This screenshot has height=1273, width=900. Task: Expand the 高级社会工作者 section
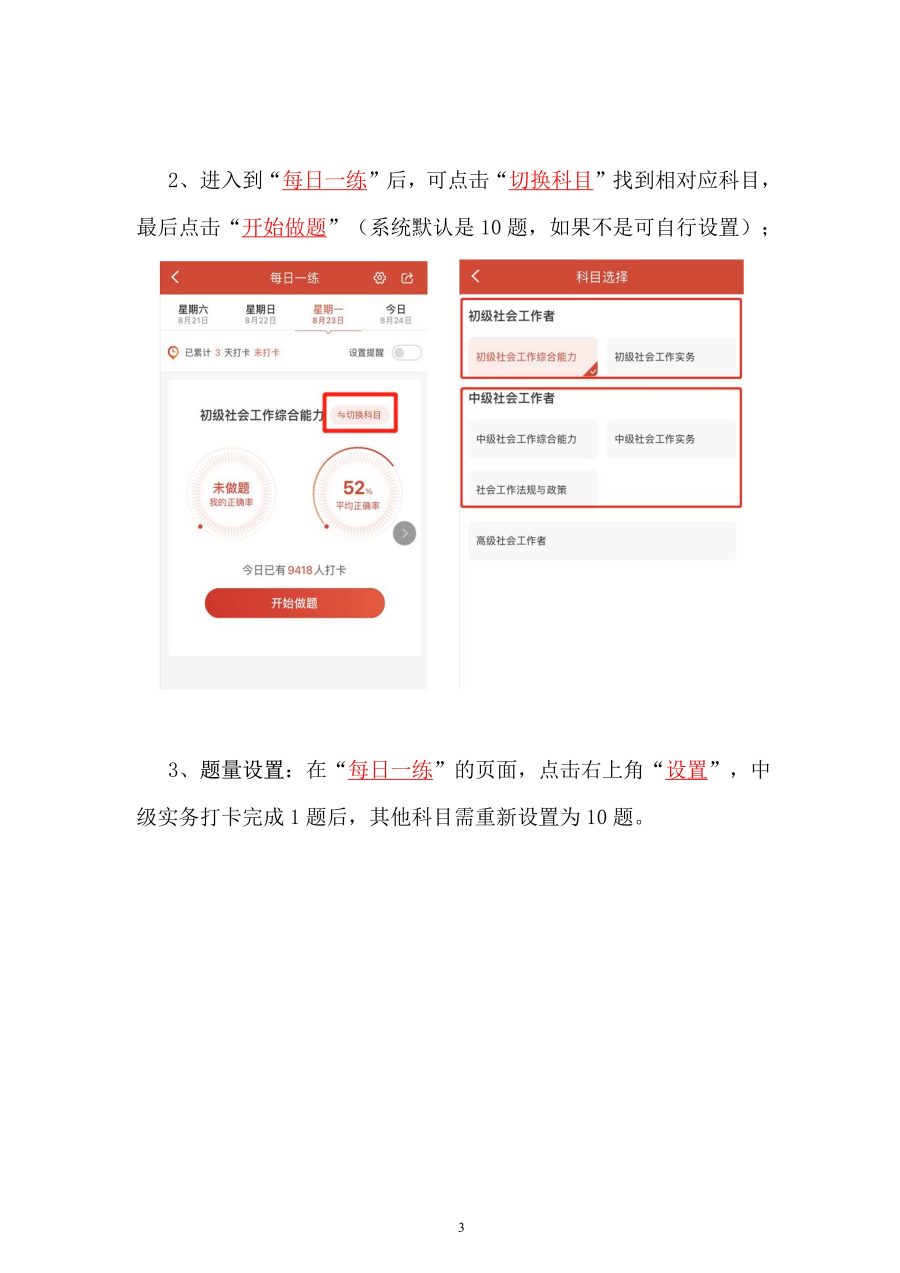[x=602, y=540]
